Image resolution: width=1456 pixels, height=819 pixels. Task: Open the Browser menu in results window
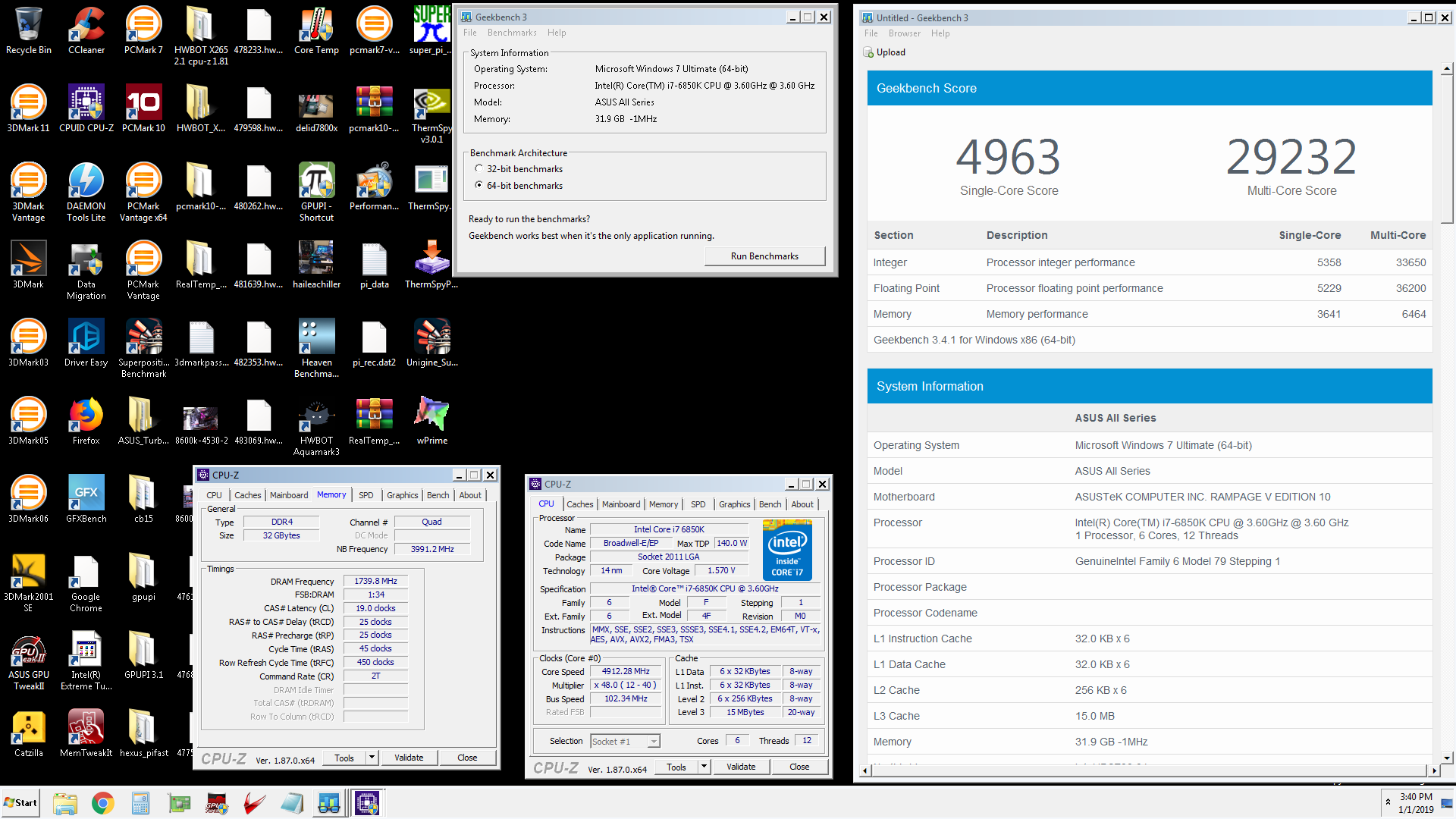(x=905, y=33)
